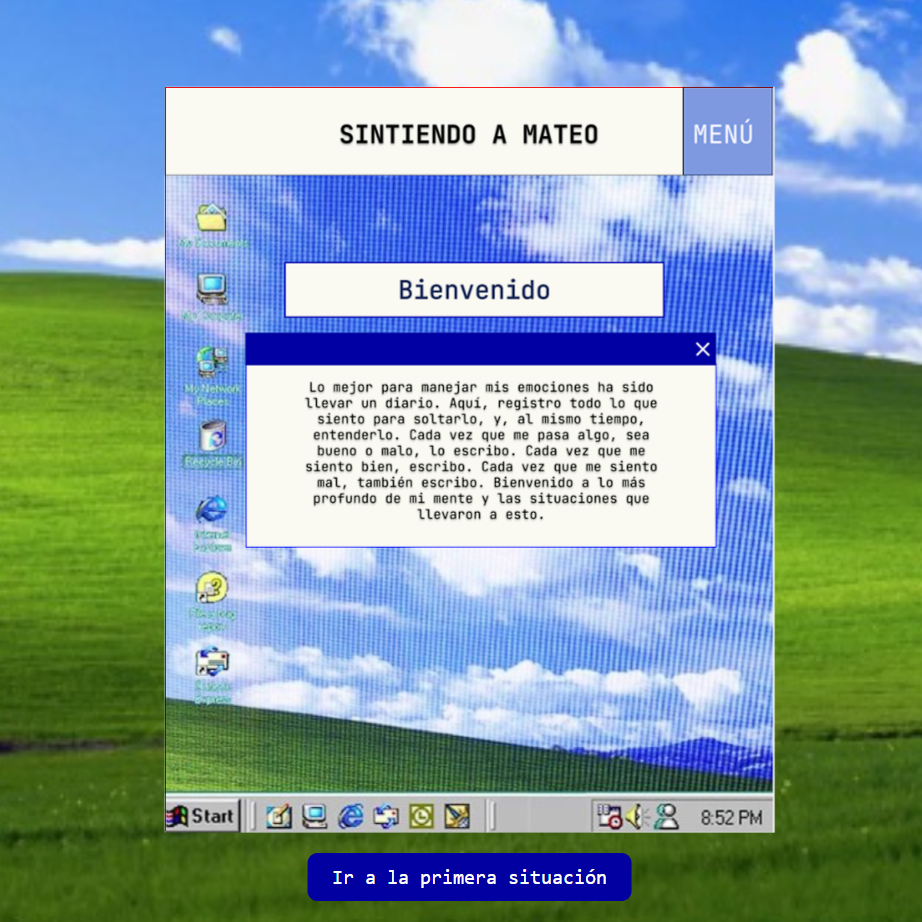Open the Outlook Express desktop icon
This screenshot has height=922, width=922.
point(212,663)
